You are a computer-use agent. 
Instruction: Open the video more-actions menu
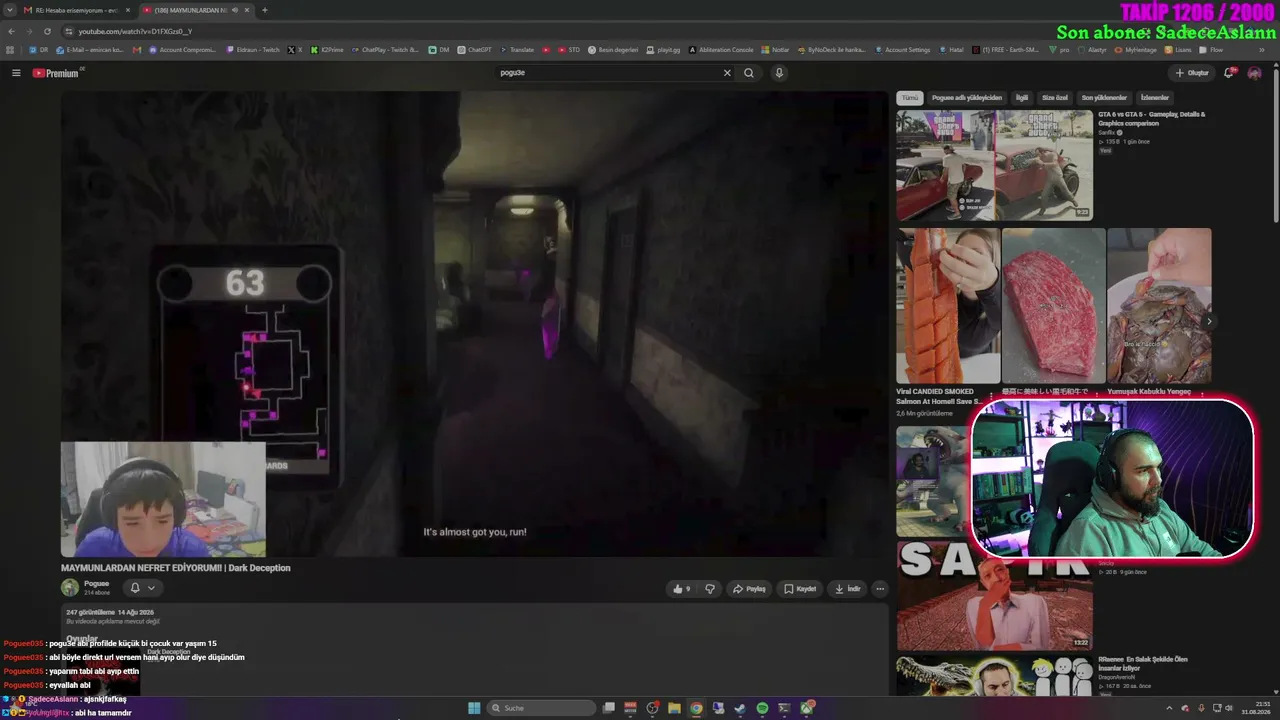[x=880, y=589]
